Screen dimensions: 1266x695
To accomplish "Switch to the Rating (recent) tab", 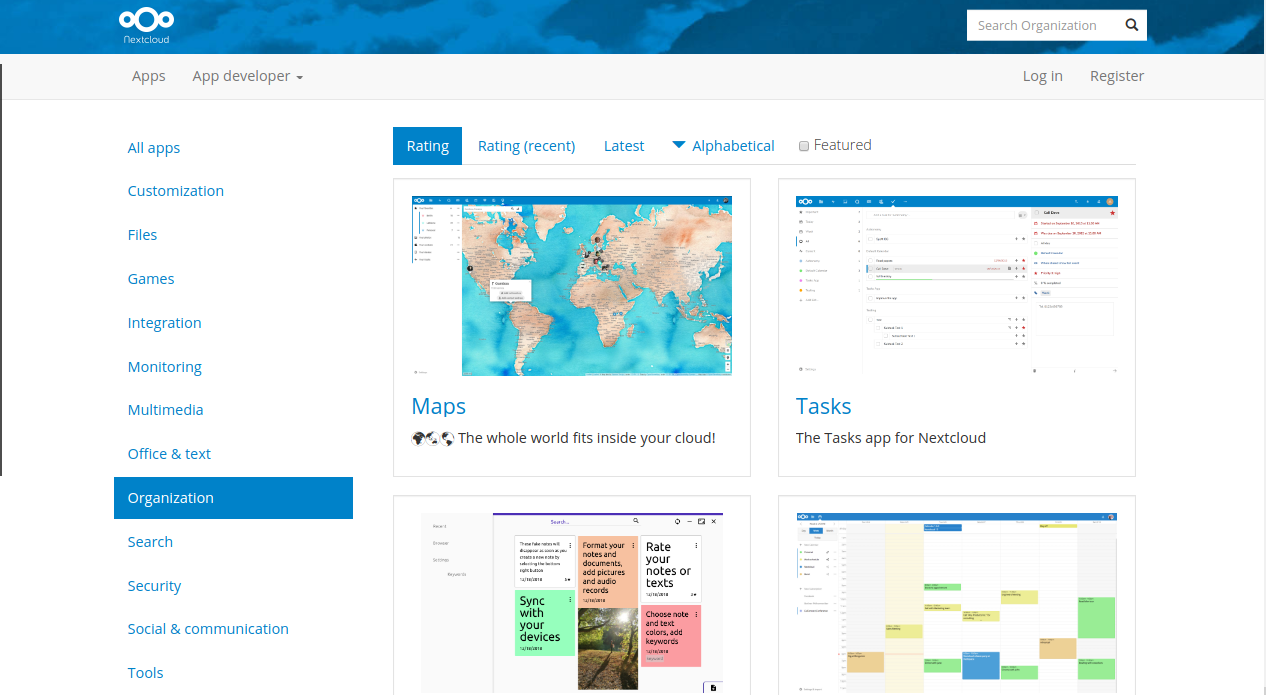I will coord(527,146).
